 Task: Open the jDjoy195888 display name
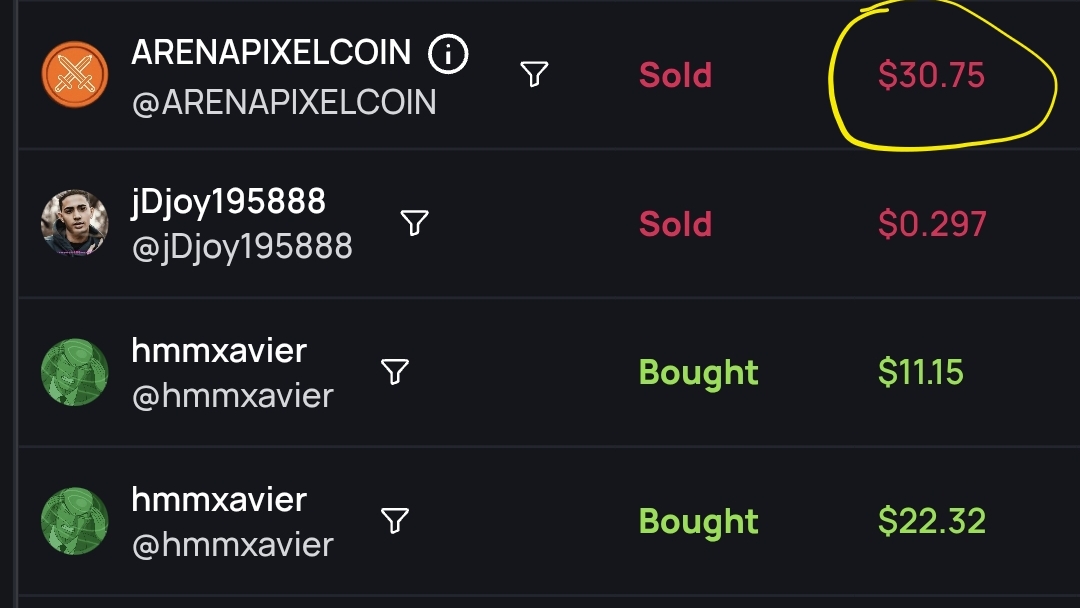tap(228, 202)
